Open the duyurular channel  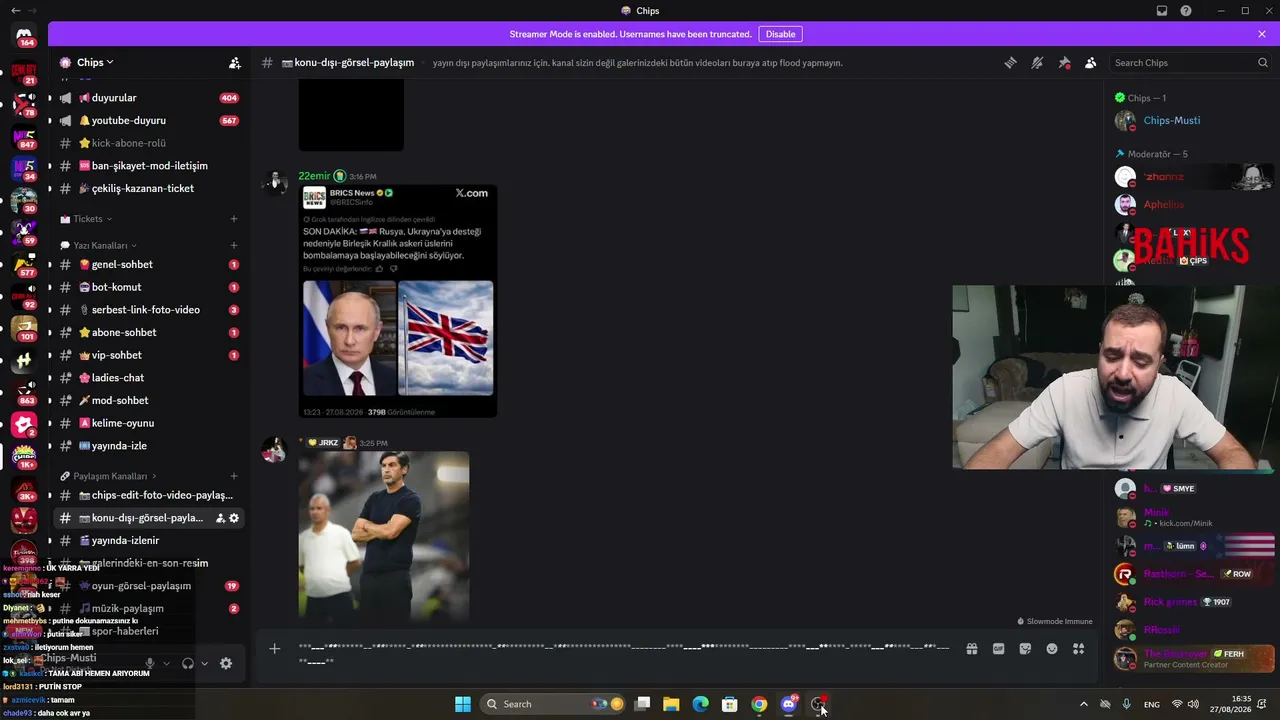click(x=148, y=98)
